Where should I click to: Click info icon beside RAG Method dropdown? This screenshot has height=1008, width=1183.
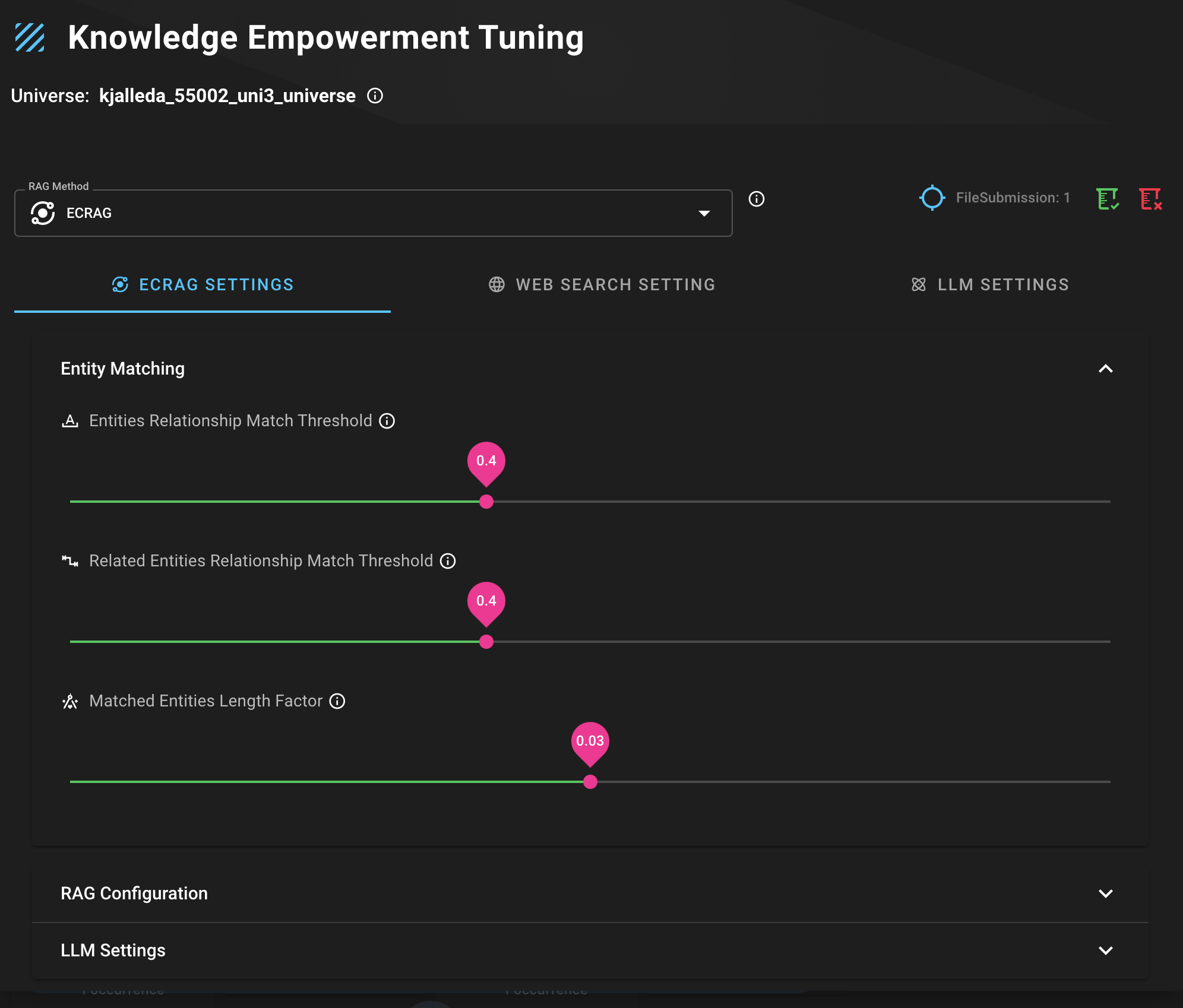click(x=756, y=199)
